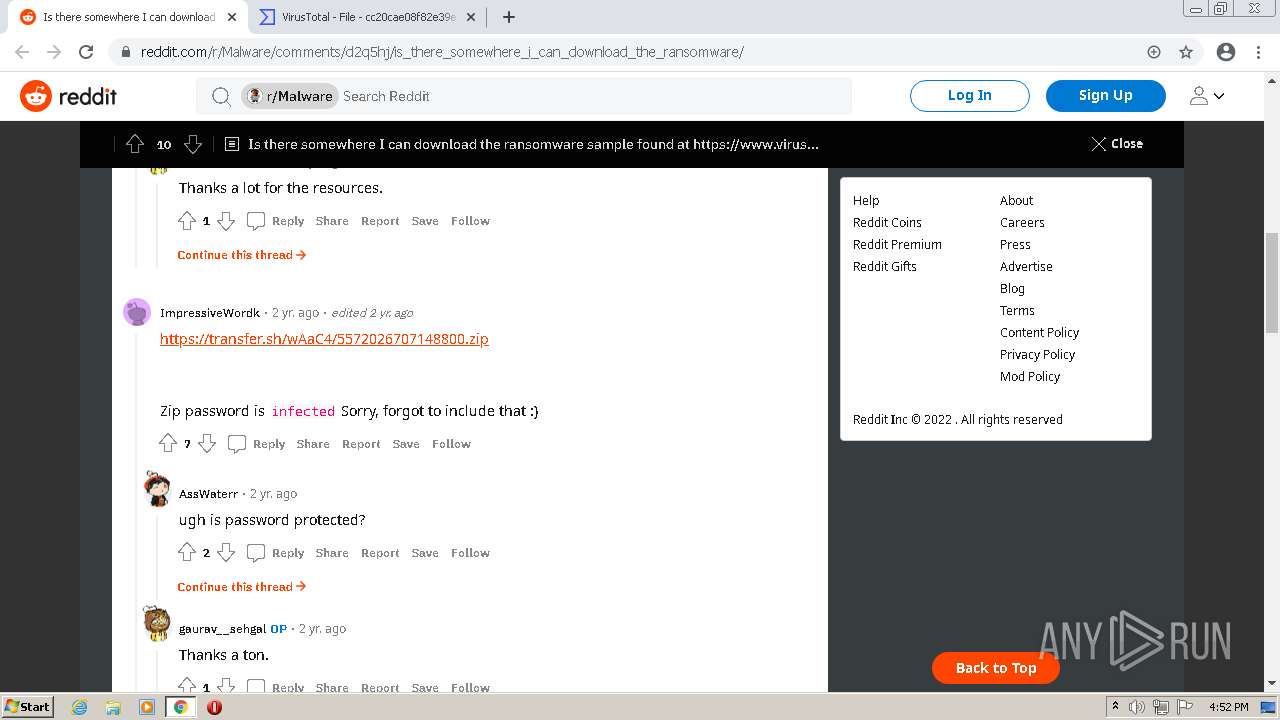Click the page vertical scrollbar thumb
The width and height of the screenshot is (1280, 720).
(1271, 282)
